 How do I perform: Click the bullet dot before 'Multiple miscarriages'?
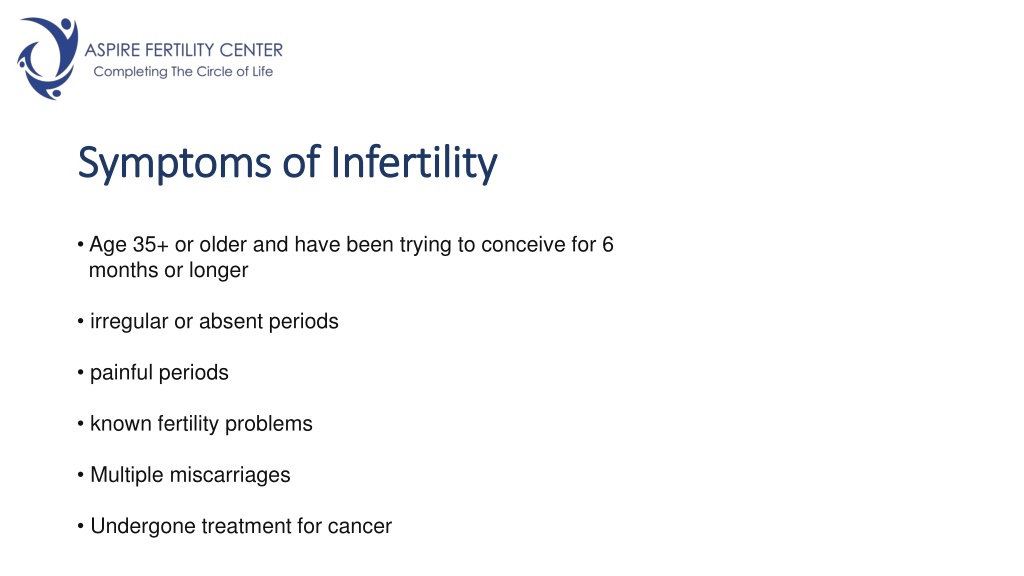tap(80, 475)
